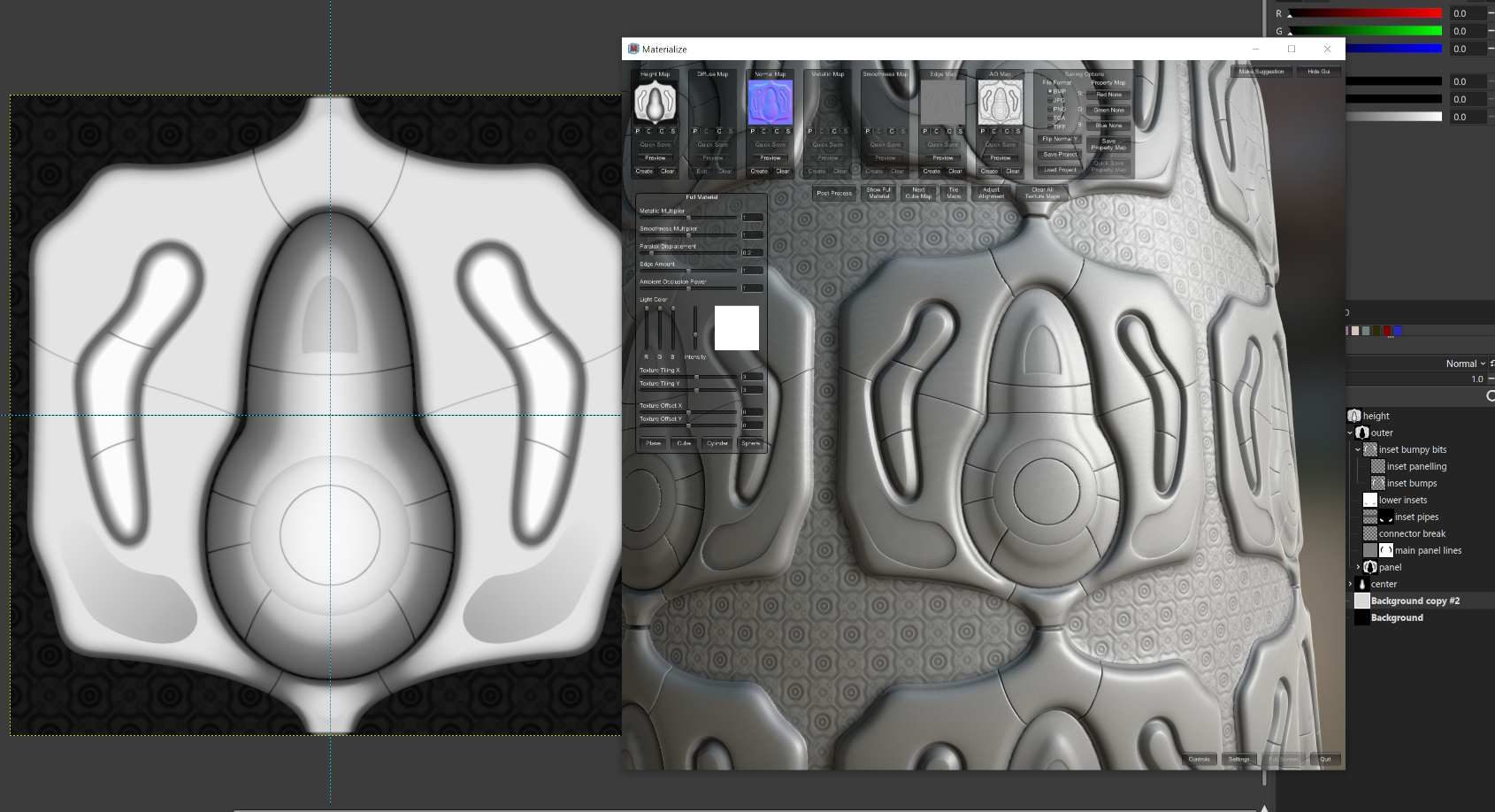Select the Cube preview shape
Viewport: 1495px width, 812px height.
(684, 443)
